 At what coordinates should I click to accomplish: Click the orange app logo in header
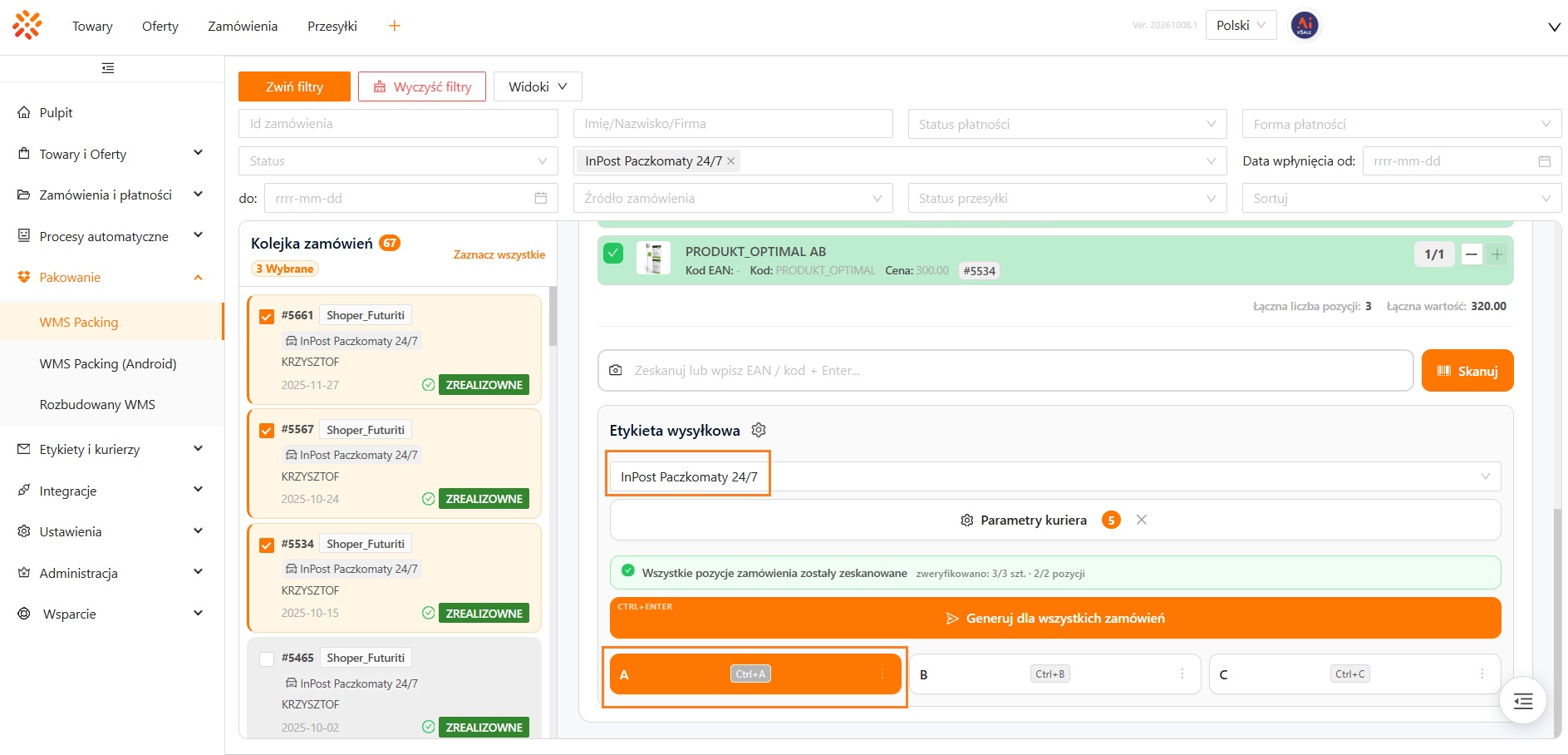(27, 25)
